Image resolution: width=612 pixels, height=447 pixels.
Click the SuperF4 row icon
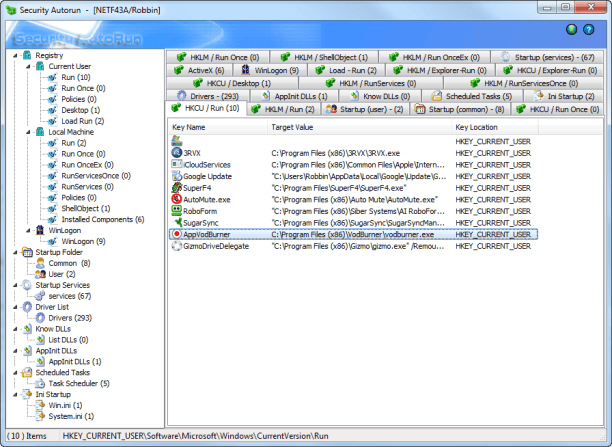177,187
